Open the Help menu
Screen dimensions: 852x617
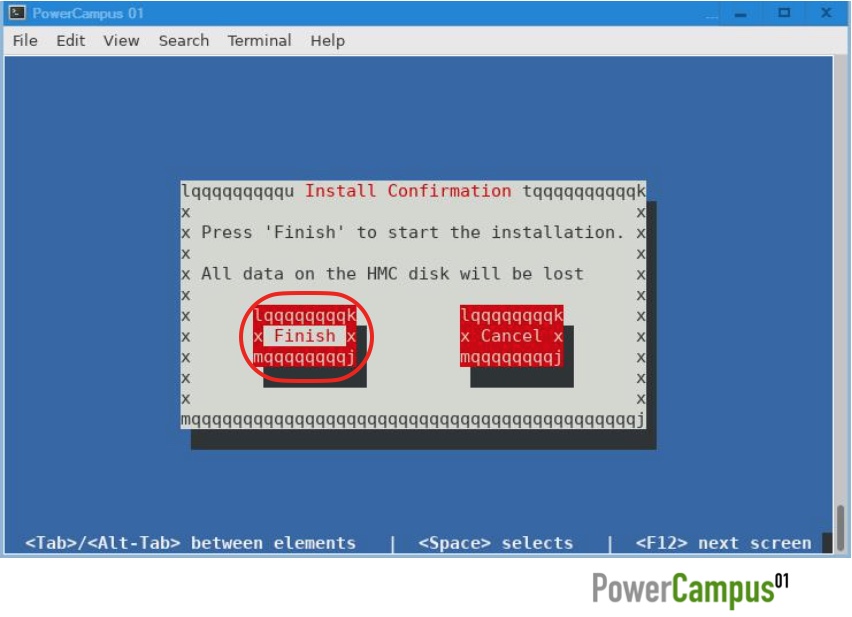(x=328, y=41)
